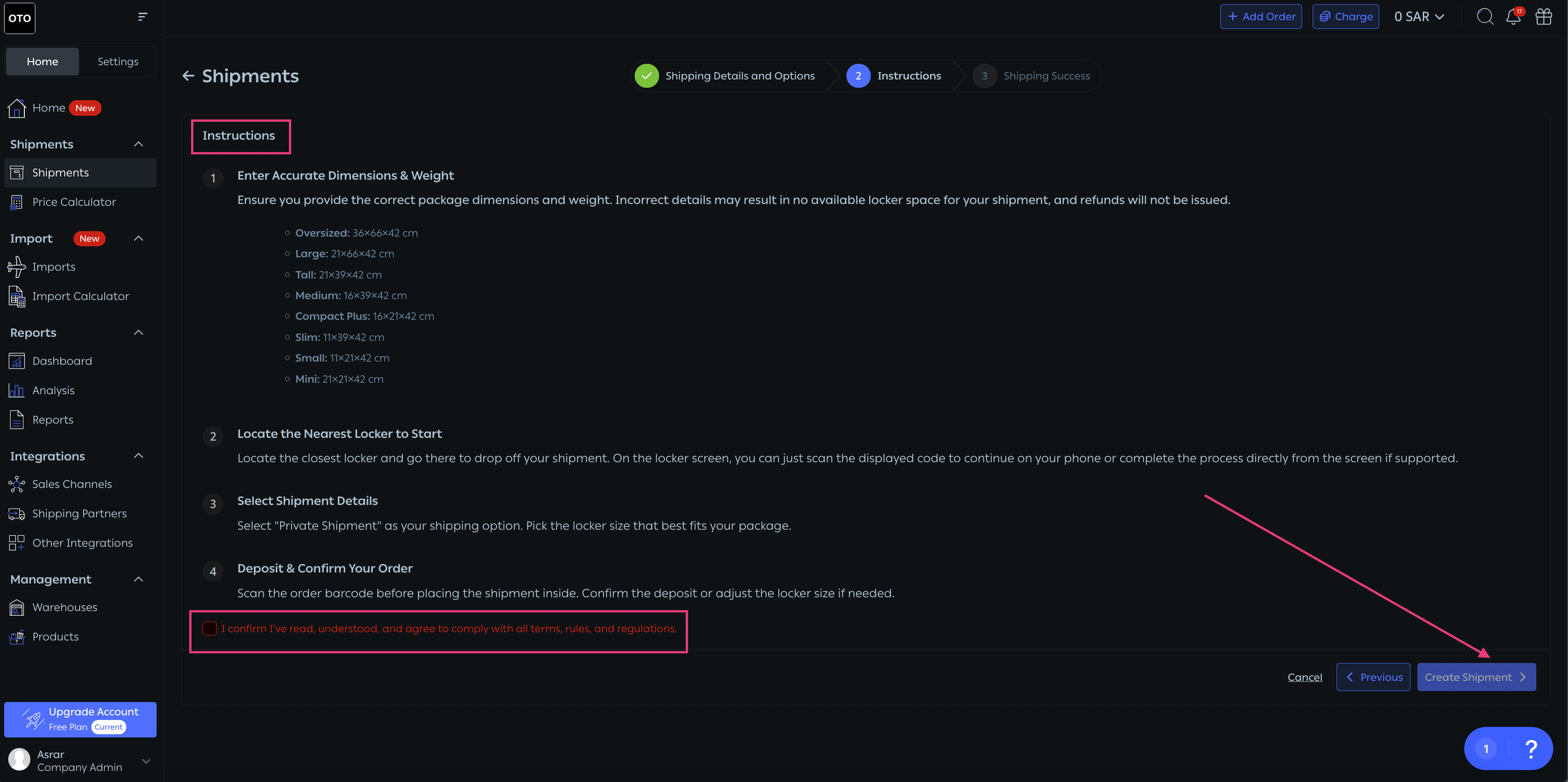The width and height of the screenshot is (1568, 782).
Task: Click the Previous button
Action: [1373, 677]
